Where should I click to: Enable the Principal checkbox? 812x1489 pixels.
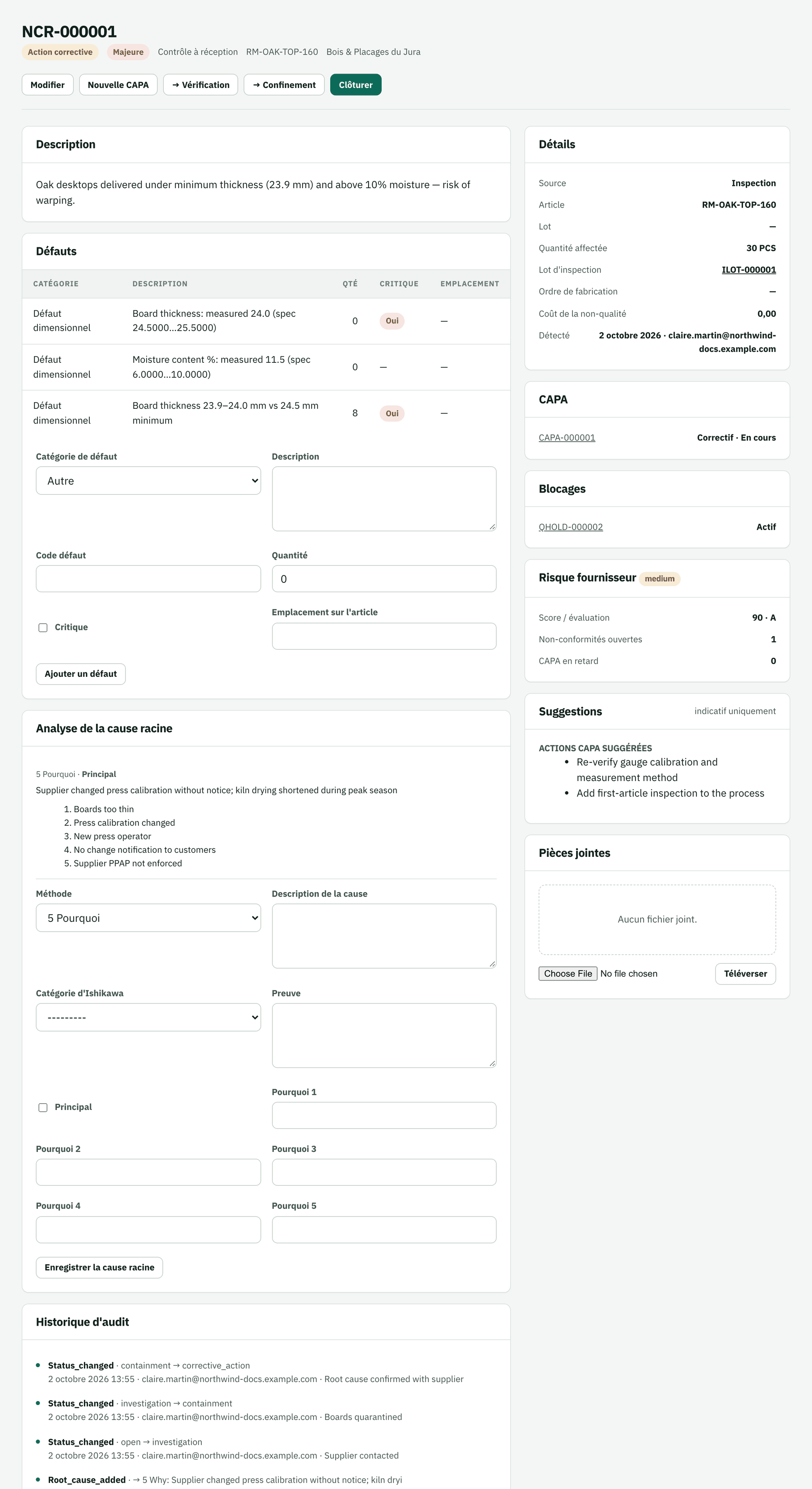coord(43,1107)
